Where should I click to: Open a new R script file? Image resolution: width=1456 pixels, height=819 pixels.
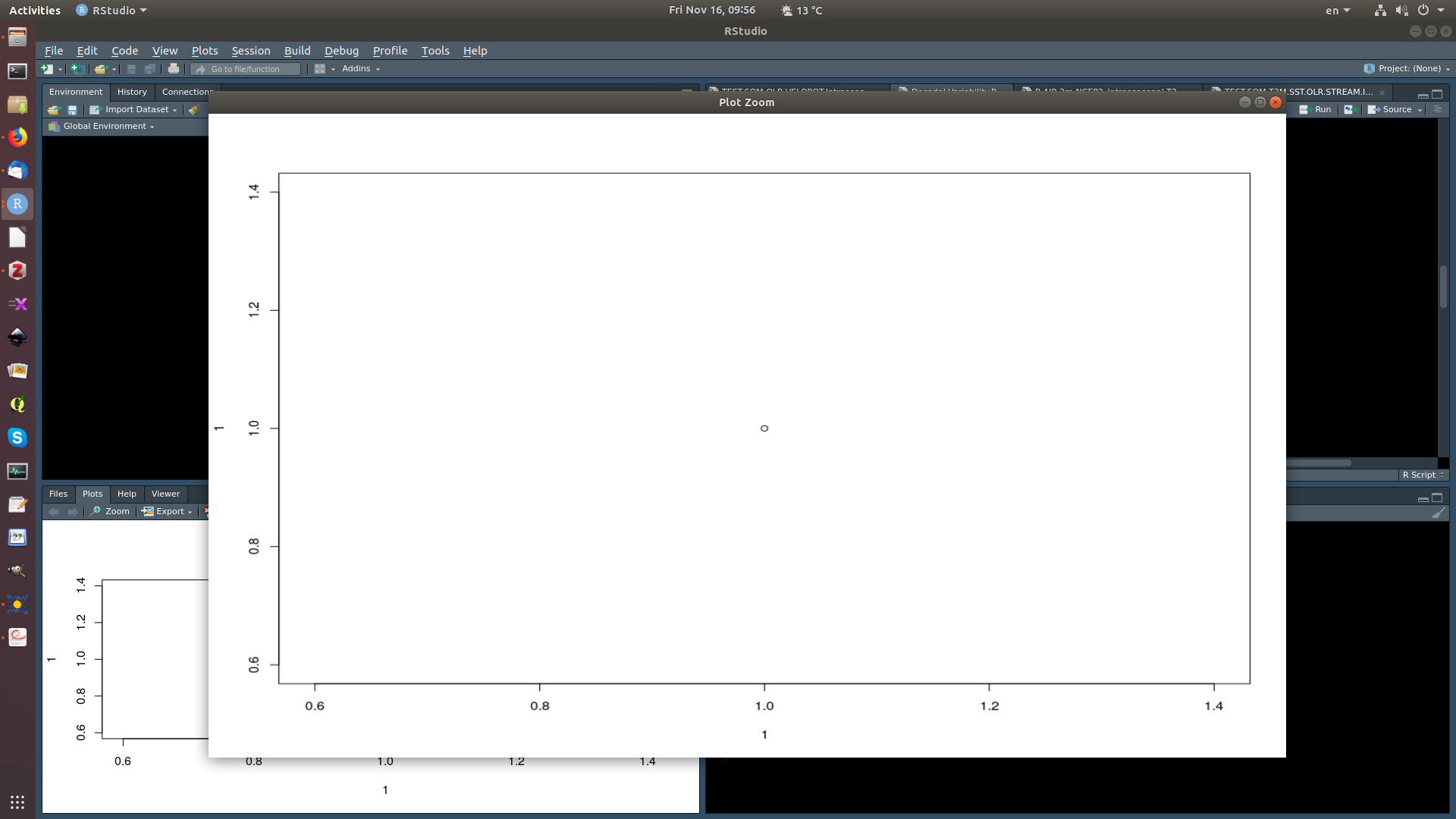pyautogui.click(x=45, y=68)
